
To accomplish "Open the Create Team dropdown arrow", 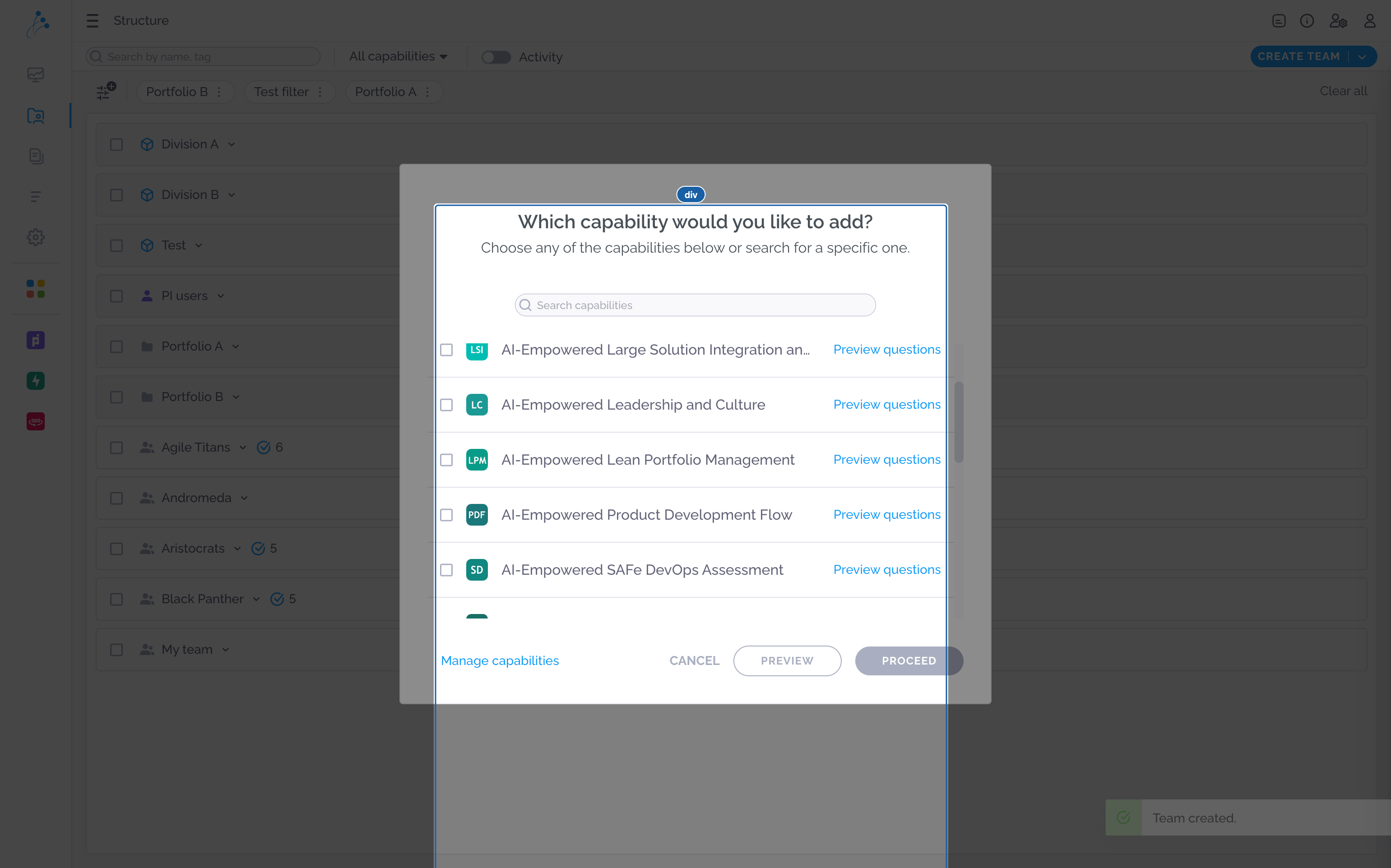I will (x=1362, y=57).
